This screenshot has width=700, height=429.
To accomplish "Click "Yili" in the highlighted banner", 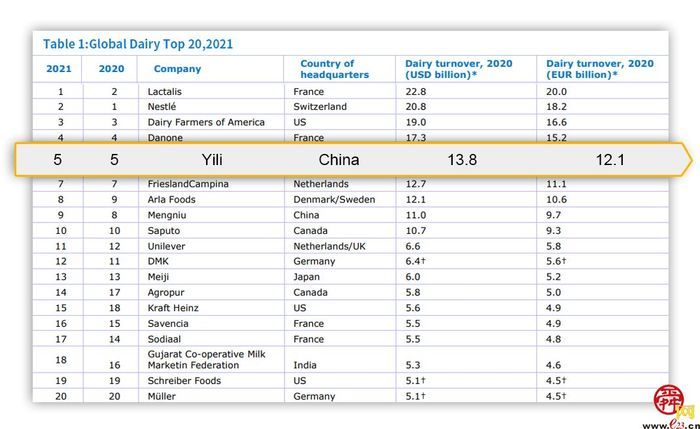I will [x=212, y=160].
